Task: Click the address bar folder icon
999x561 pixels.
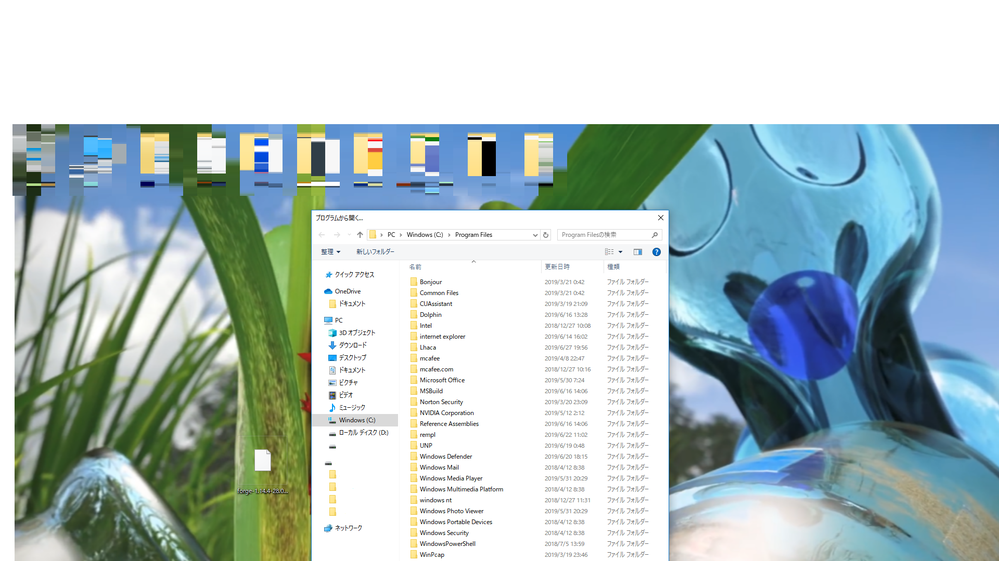Action: [x=373, y=235]
